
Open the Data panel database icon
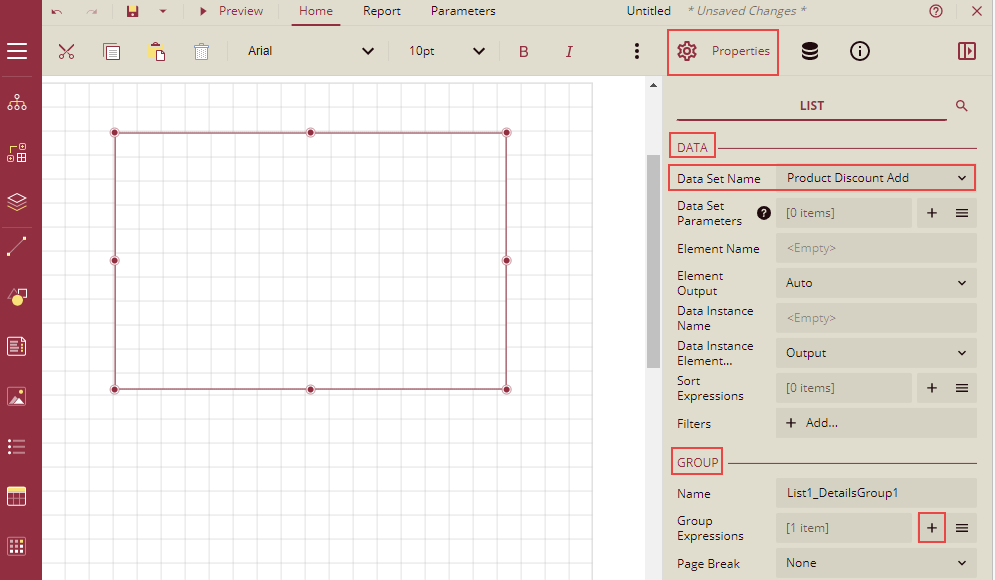coord(810,51)
